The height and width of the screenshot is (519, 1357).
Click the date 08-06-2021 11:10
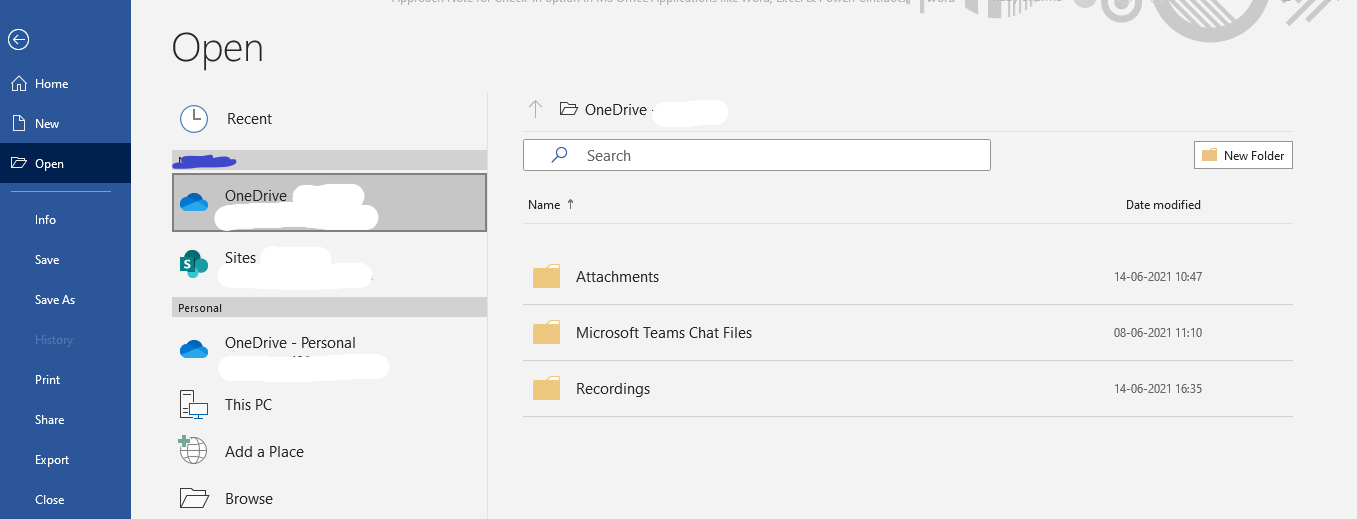click(x=1160, y=333)
